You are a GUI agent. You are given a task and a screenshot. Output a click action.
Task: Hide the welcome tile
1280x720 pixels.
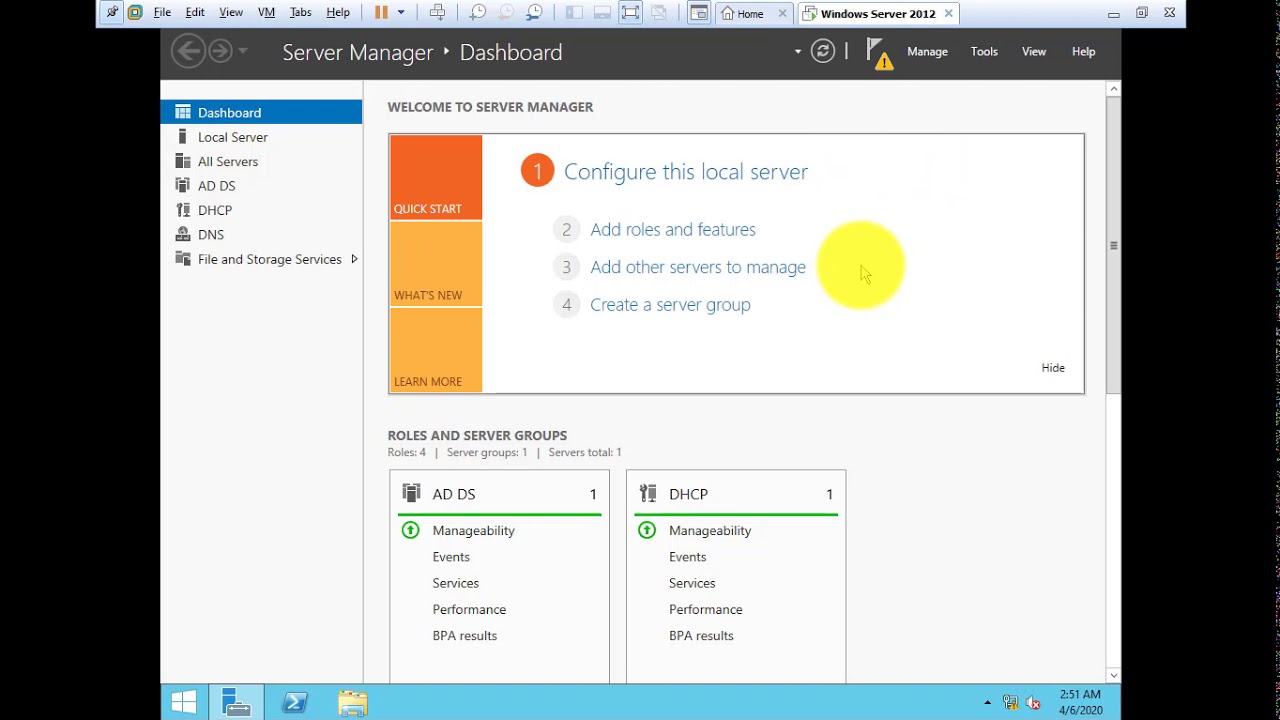coord(1053,367)
